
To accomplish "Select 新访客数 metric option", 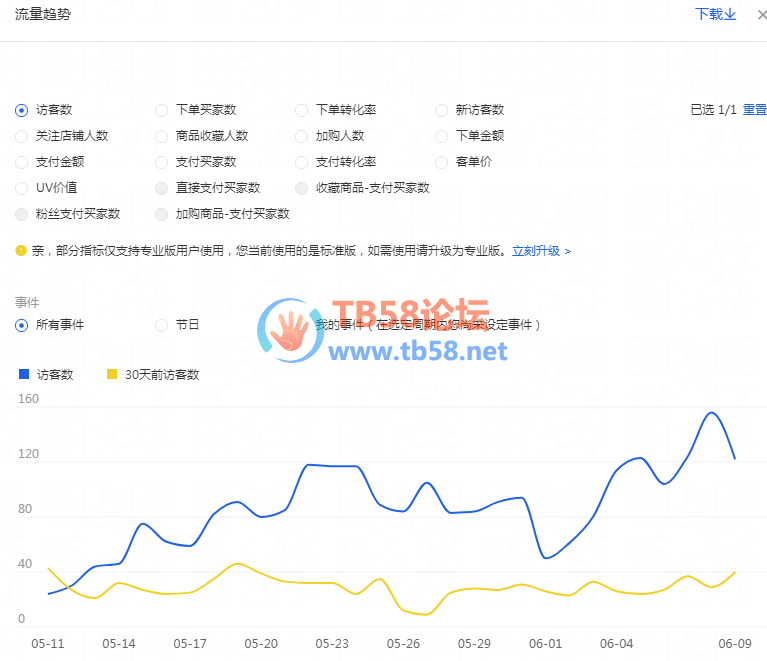I will tap(442, 110).
